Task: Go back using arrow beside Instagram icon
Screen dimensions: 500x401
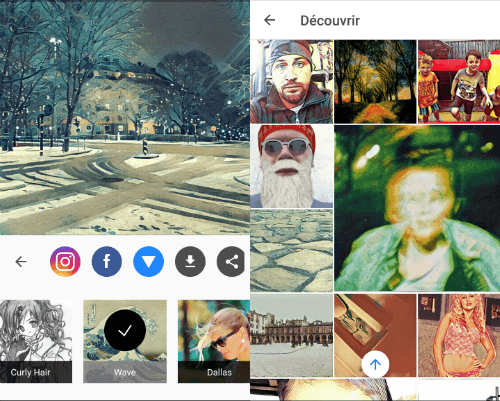Action: click(x=21, y=262)
